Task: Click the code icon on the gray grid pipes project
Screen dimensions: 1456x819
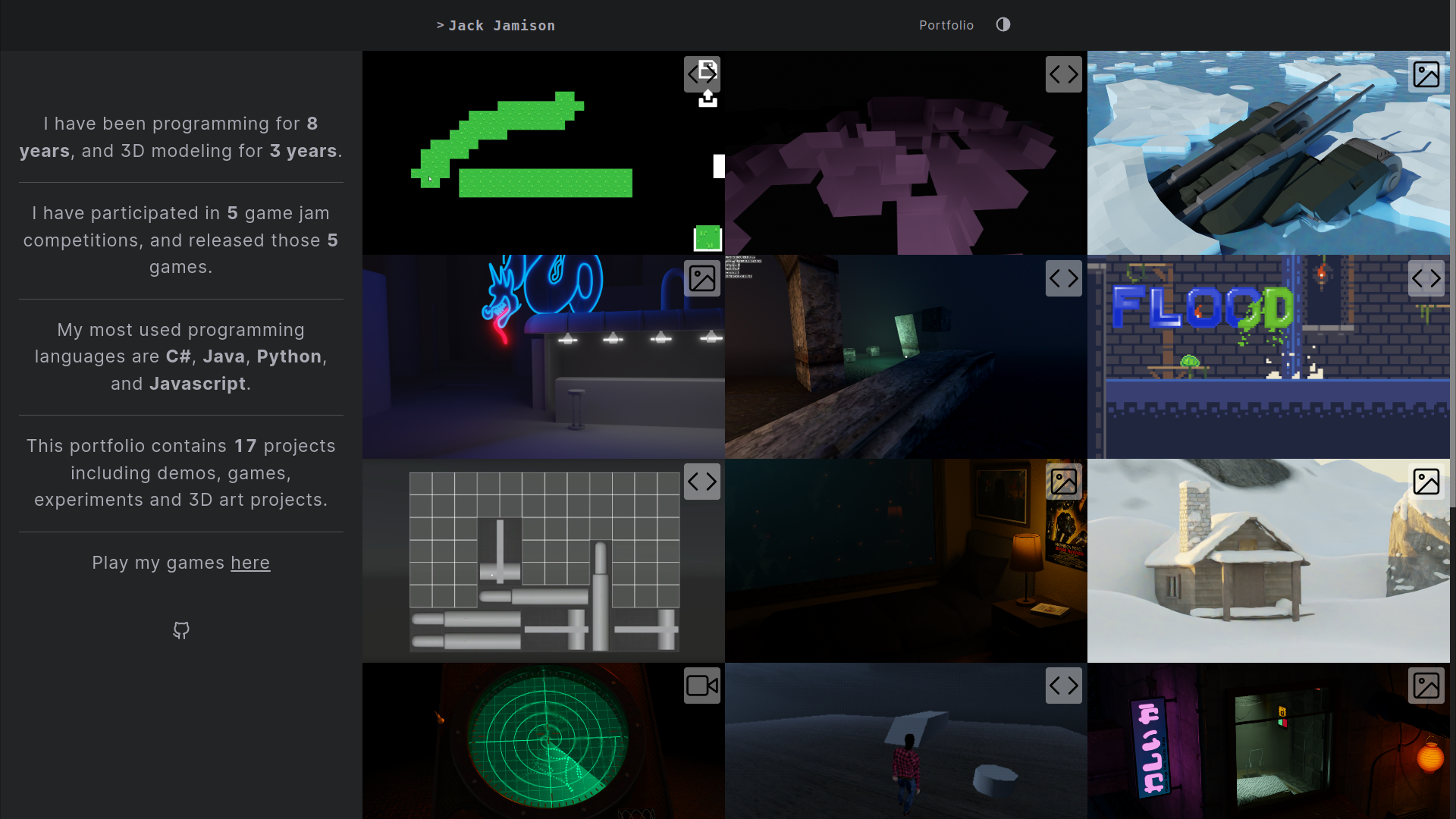Action: [x=701, y=482]
